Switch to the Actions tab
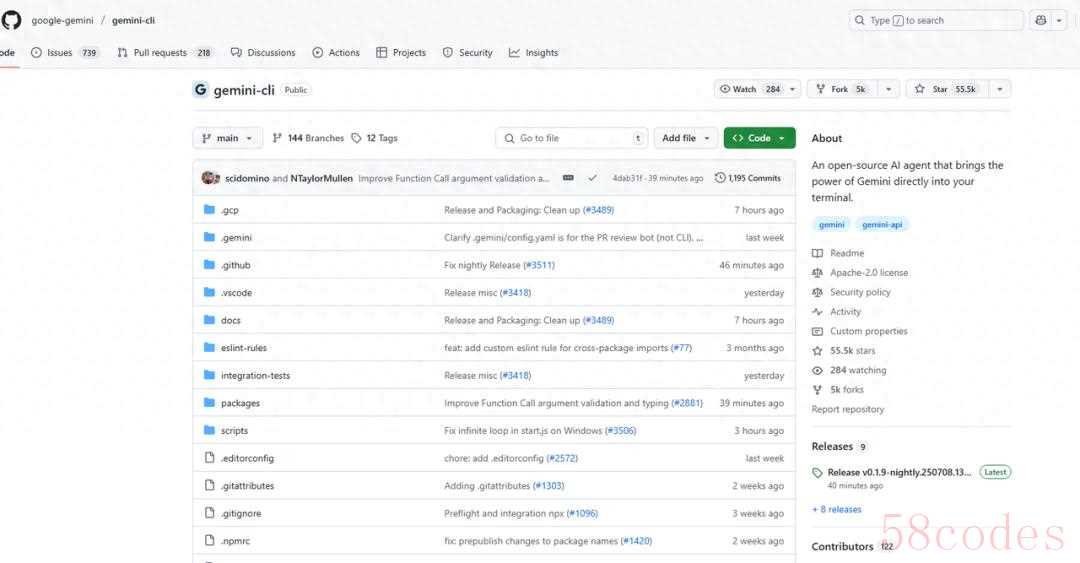Screen dimensions: 1080x563 pyautogui.click(x=336, y=52)
